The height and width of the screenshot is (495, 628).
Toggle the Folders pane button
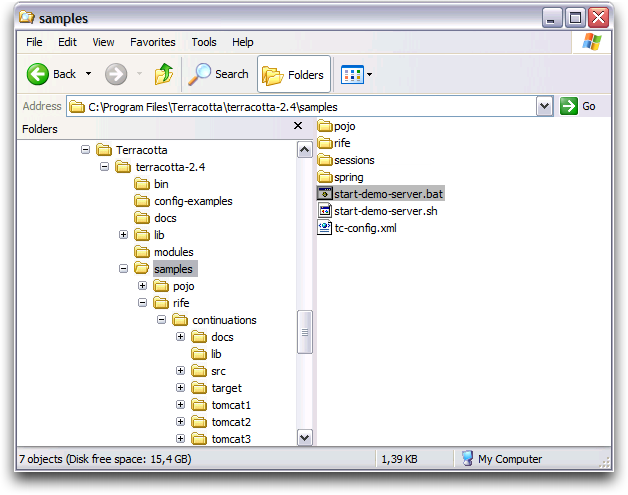click(x=294, y=74)
